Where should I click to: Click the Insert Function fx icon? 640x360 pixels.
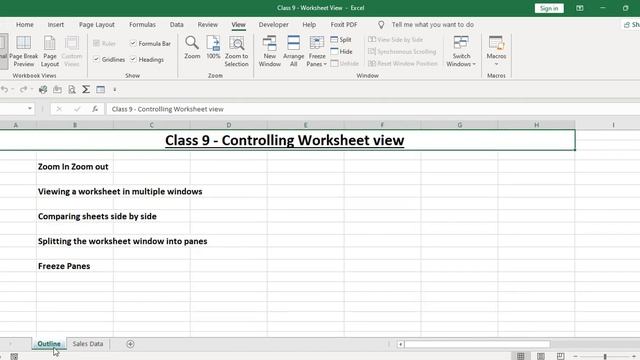(x=95, y=109)
